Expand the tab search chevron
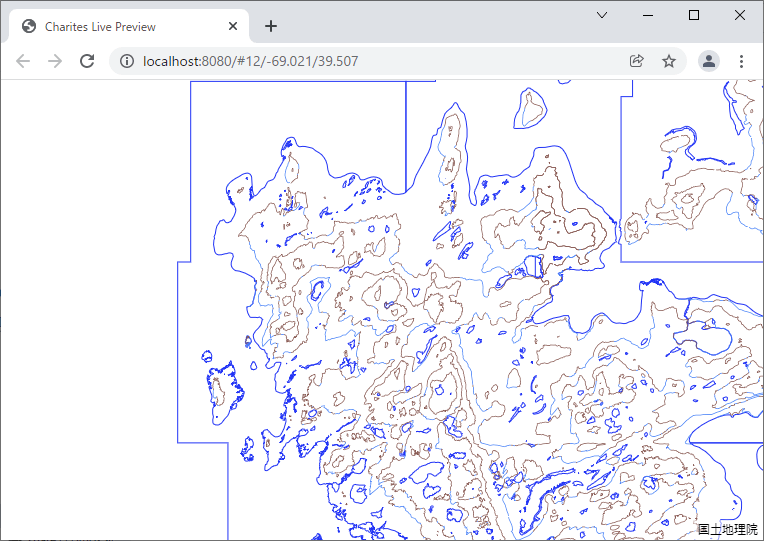 pyautogui.click(x=602, y=15)
